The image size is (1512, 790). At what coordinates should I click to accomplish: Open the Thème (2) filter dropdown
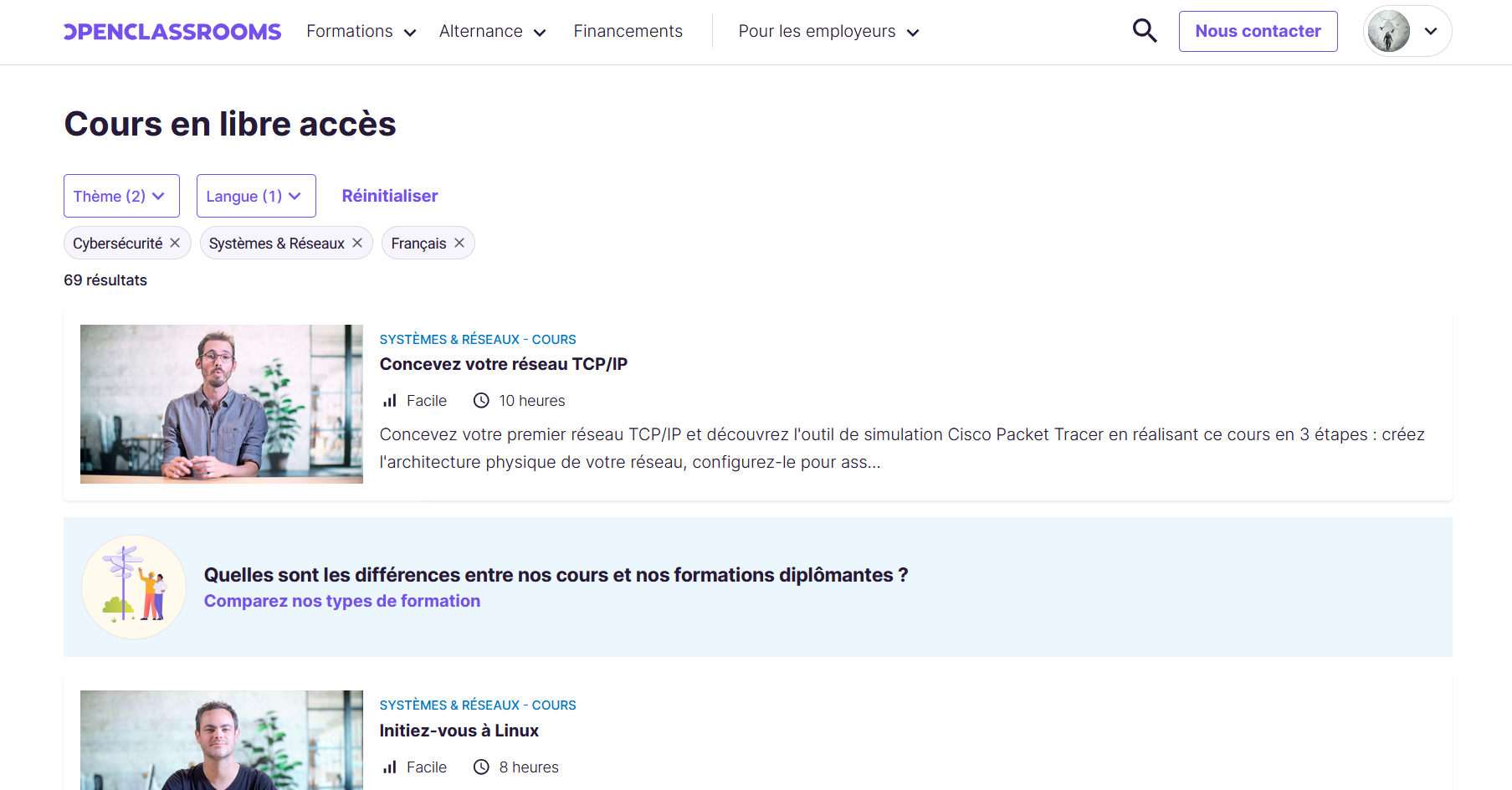(121, 195)
